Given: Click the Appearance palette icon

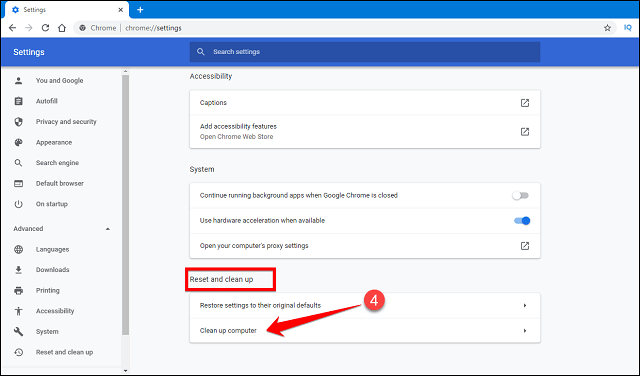Looking at the screenshot, I should (18, 142).
